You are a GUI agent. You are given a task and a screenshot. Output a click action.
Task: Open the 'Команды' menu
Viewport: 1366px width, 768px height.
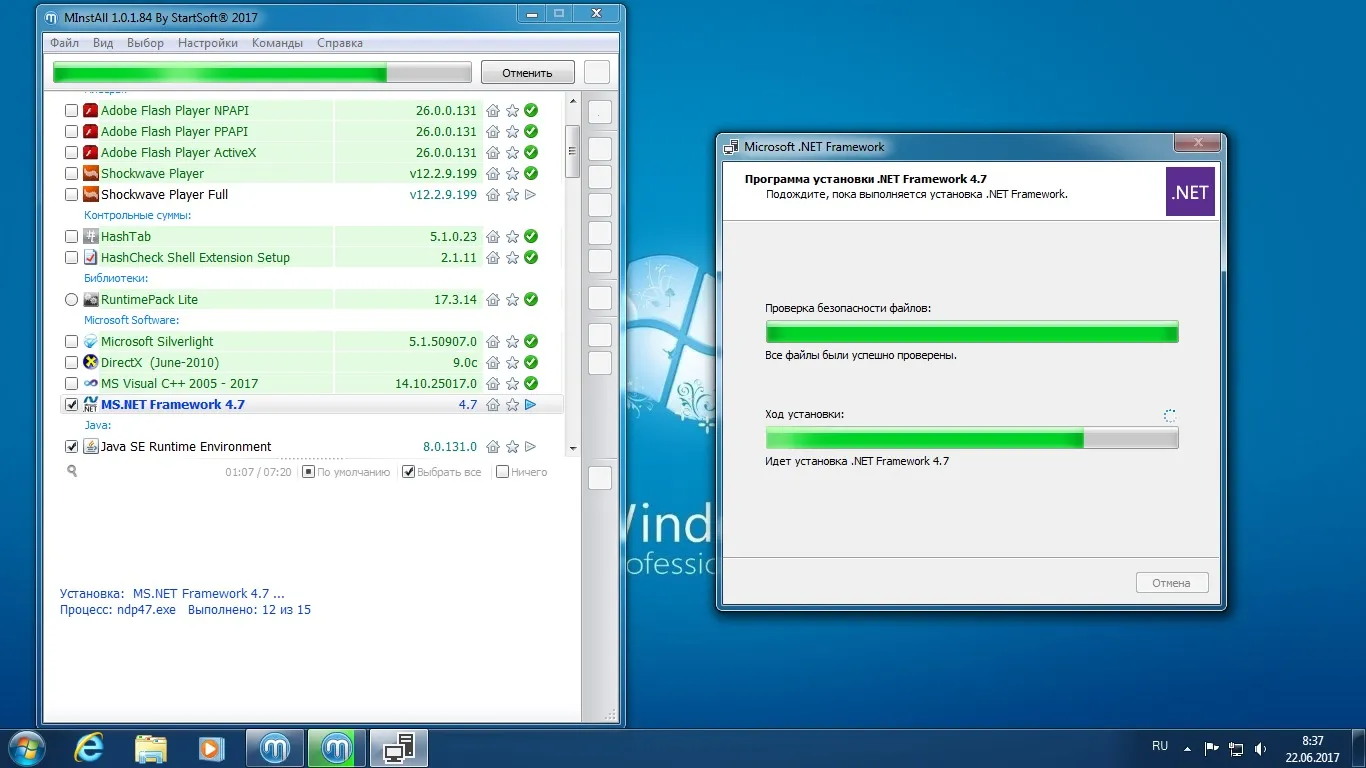coord(277,43)
